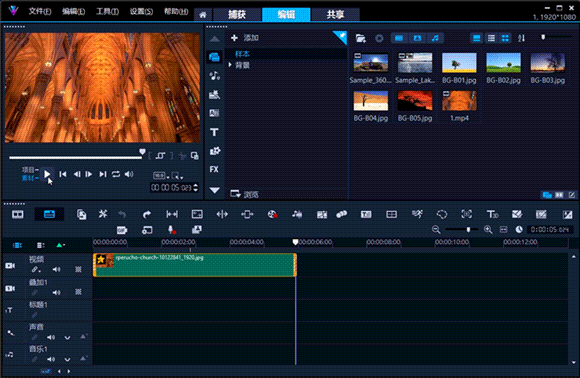Open the Subtitle Editor tool
This screenshot has height=378, width=580.
(x=366, y=214)
